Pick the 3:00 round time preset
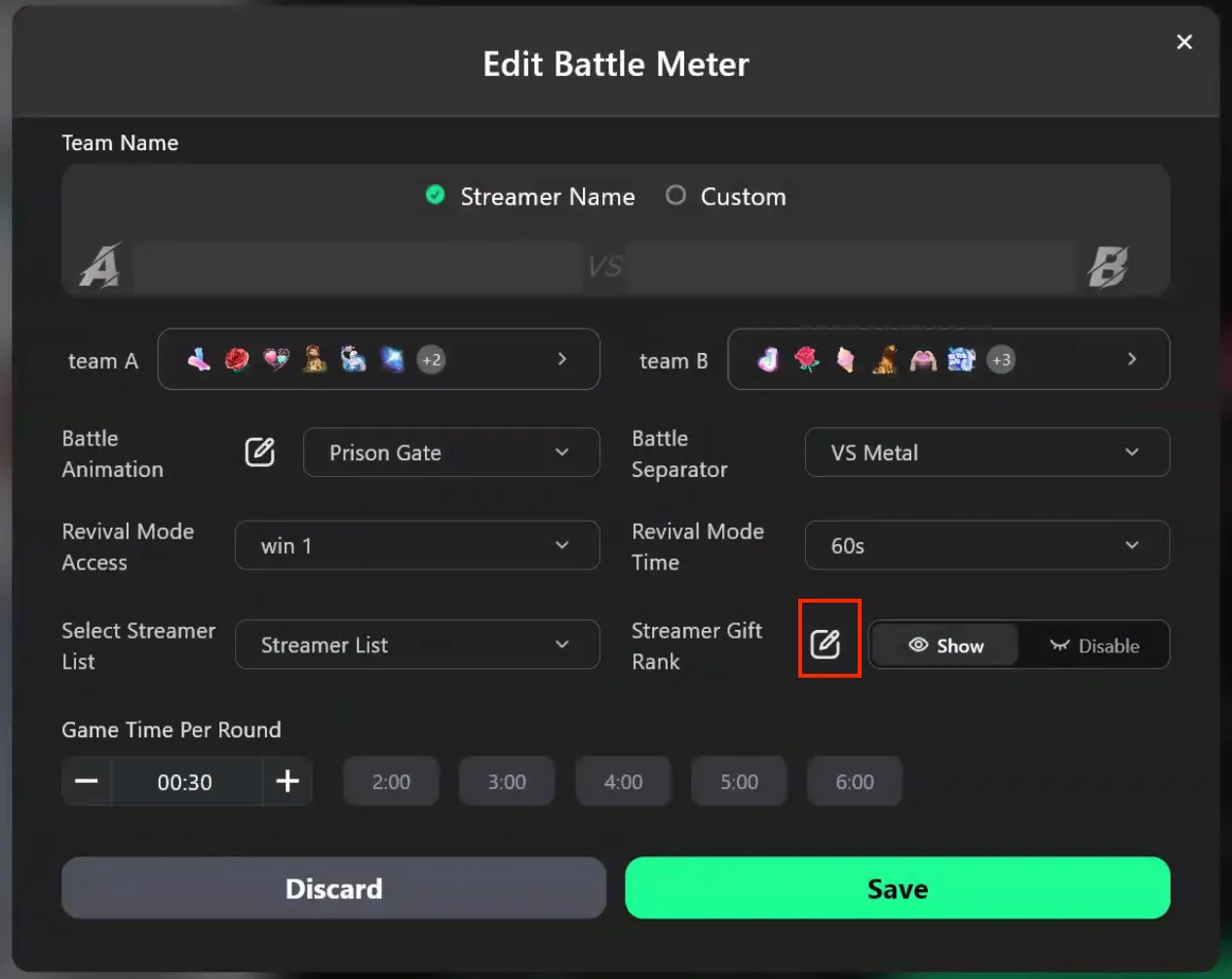The width and height of the screenshot is (1232, 979). 507,782
